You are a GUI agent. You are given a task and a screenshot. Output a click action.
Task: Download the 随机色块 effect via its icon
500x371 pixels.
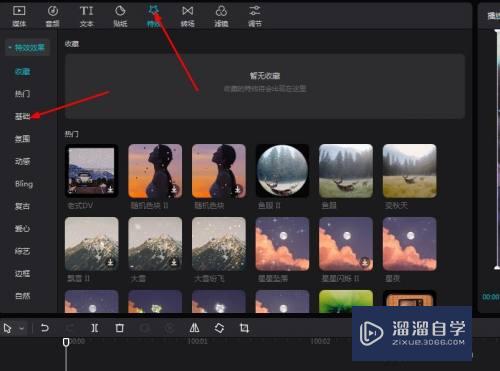238,190
